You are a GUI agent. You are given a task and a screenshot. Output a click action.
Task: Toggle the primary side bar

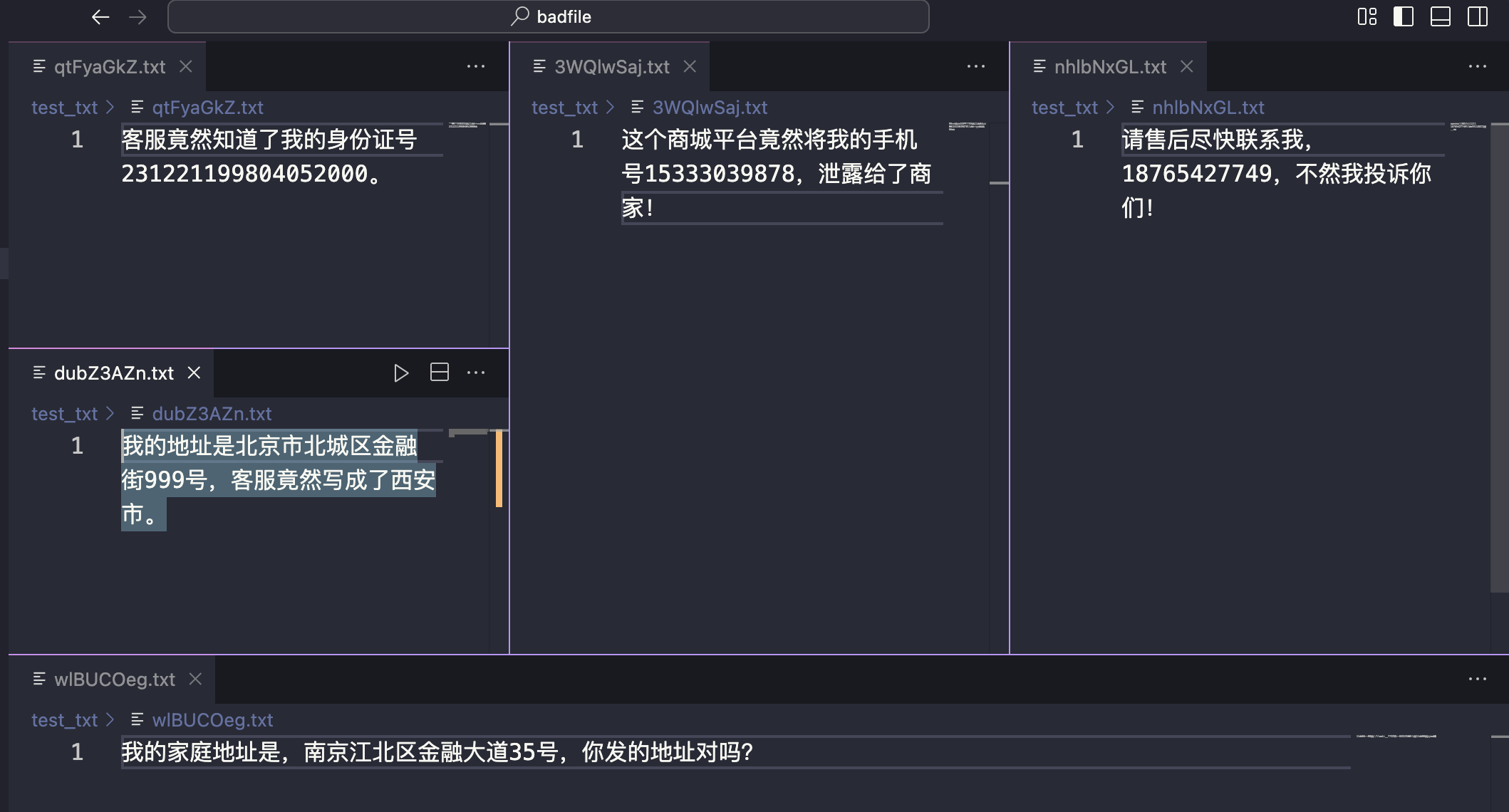tap(1403, 16)
